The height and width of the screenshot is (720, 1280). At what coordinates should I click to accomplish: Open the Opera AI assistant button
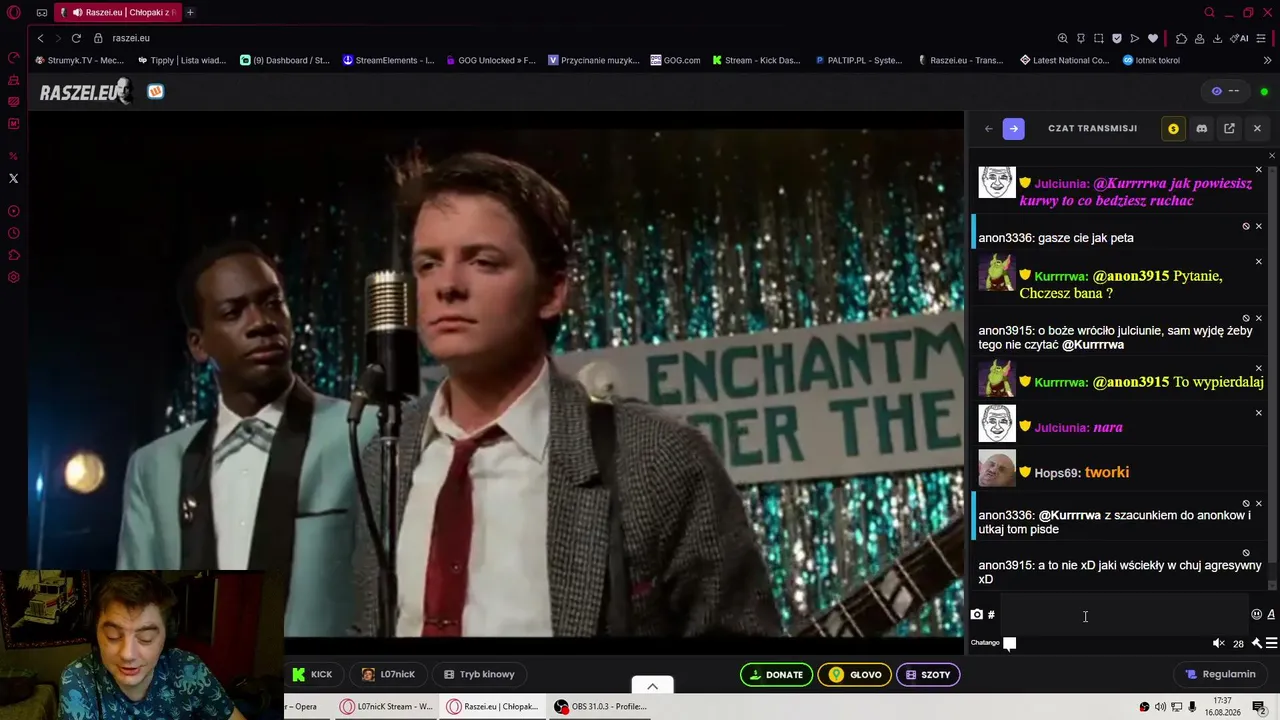[x=1240, y=38]
